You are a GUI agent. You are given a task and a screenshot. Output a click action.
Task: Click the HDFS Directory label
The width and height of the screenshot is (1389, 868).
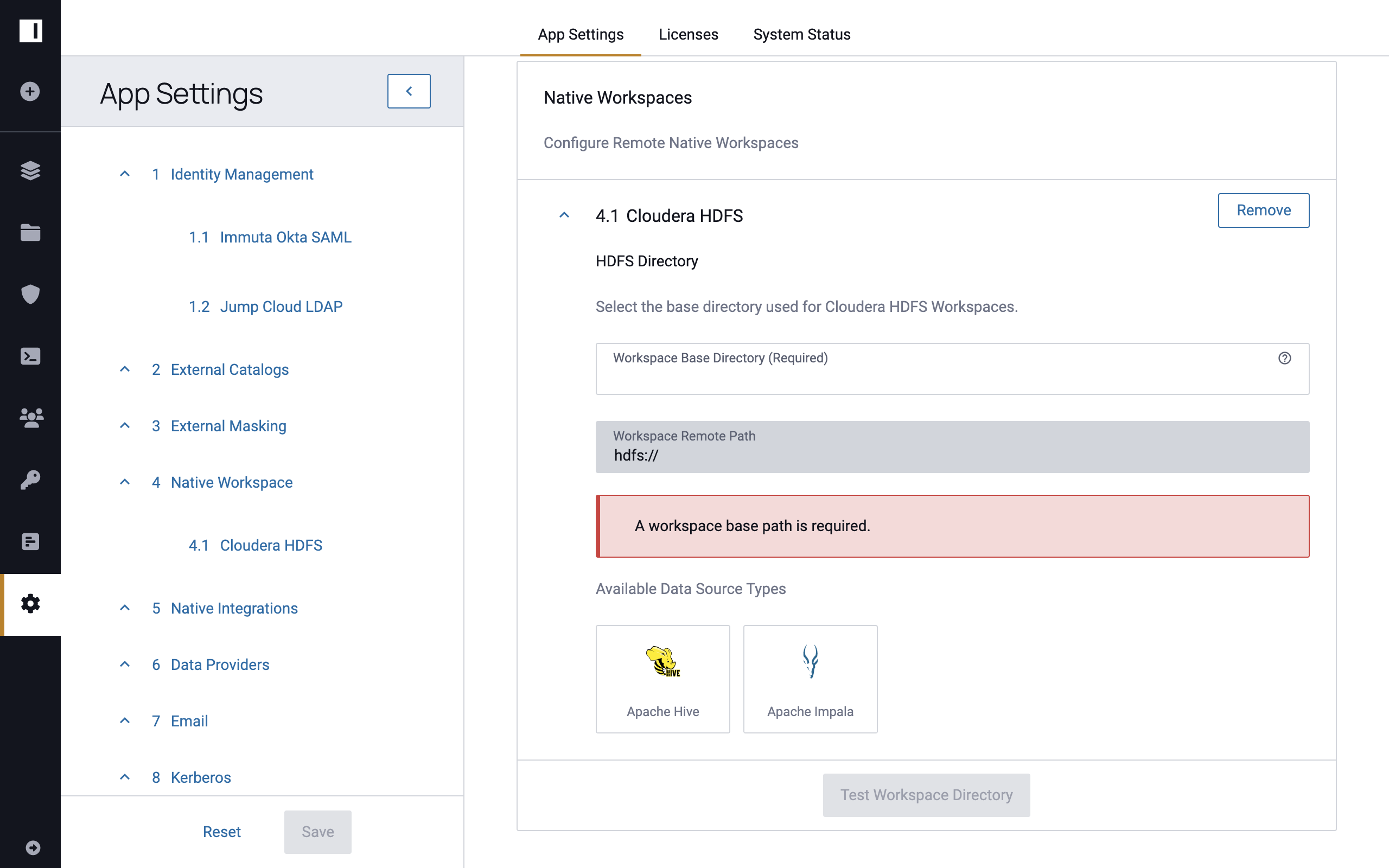(x=646, y=261)
